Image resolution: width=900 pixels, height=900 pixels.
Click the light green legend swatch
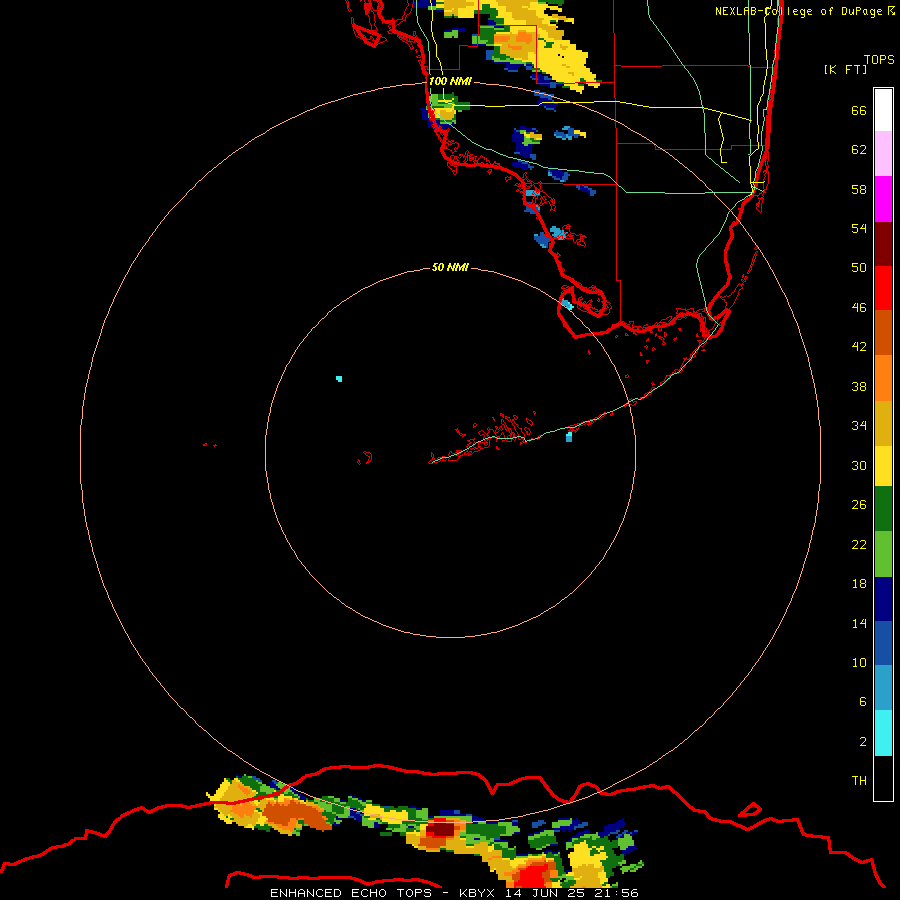click(883, 554)
